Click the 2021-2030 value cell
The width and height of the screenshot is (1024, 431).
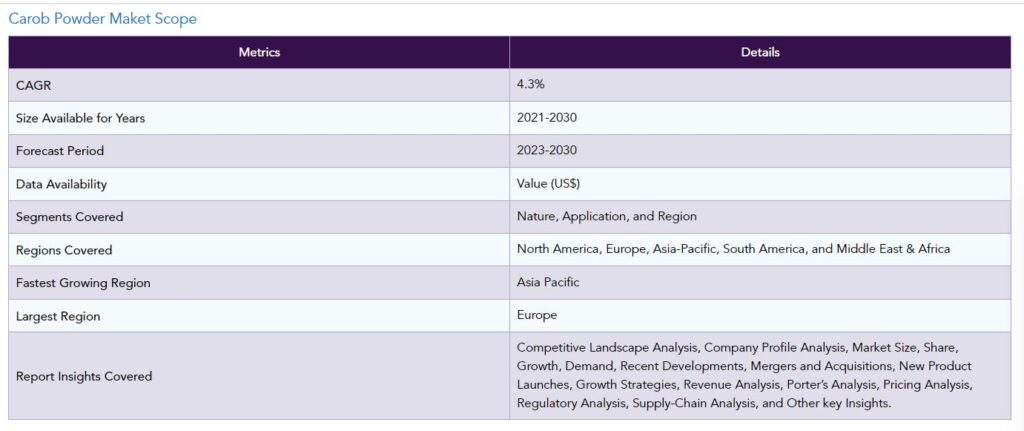(546, 118)
